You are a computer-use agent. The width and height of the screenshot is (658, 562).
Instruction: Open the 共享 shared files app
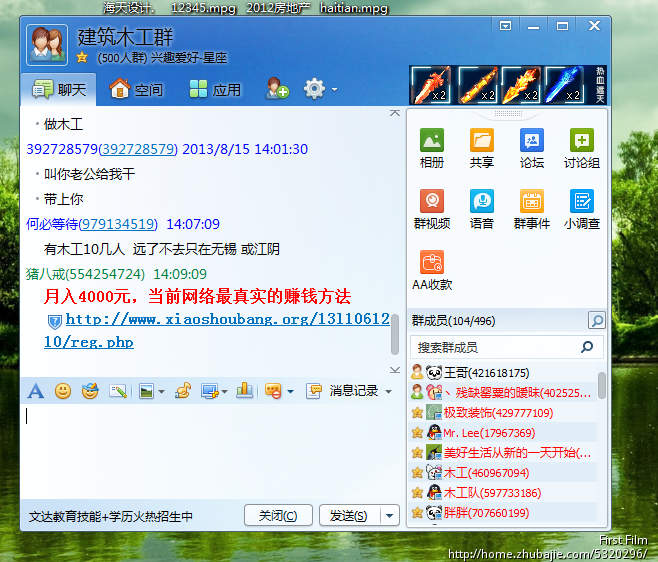pos(481,148)
